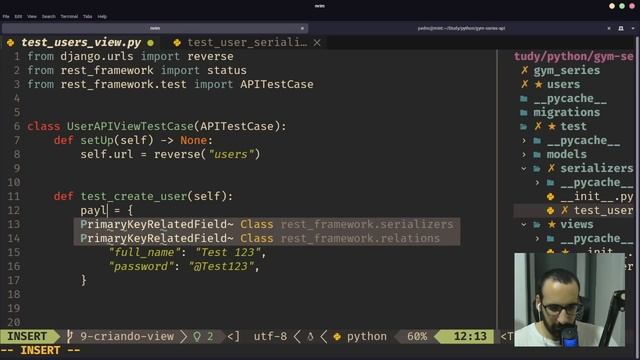640x360 pixels.
Task: Expand __pycache__ chevron inside views
Action: click(x=538, y=238)
